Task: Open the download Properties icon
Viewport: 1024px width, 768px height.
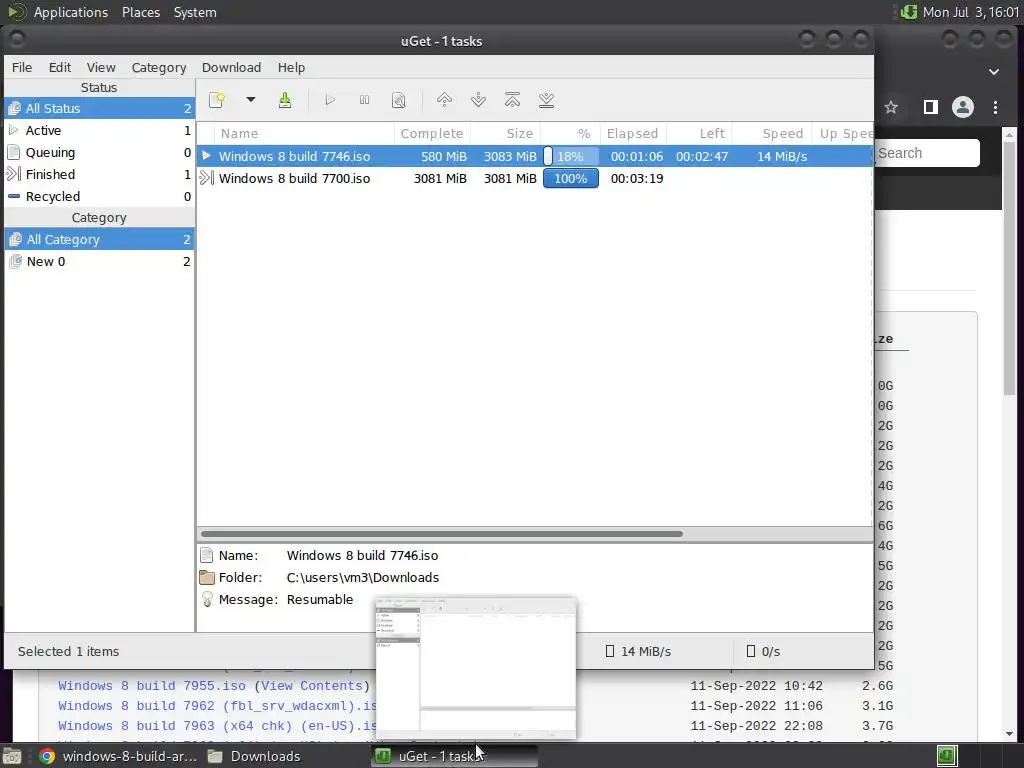Action: [x=398, y=100]
